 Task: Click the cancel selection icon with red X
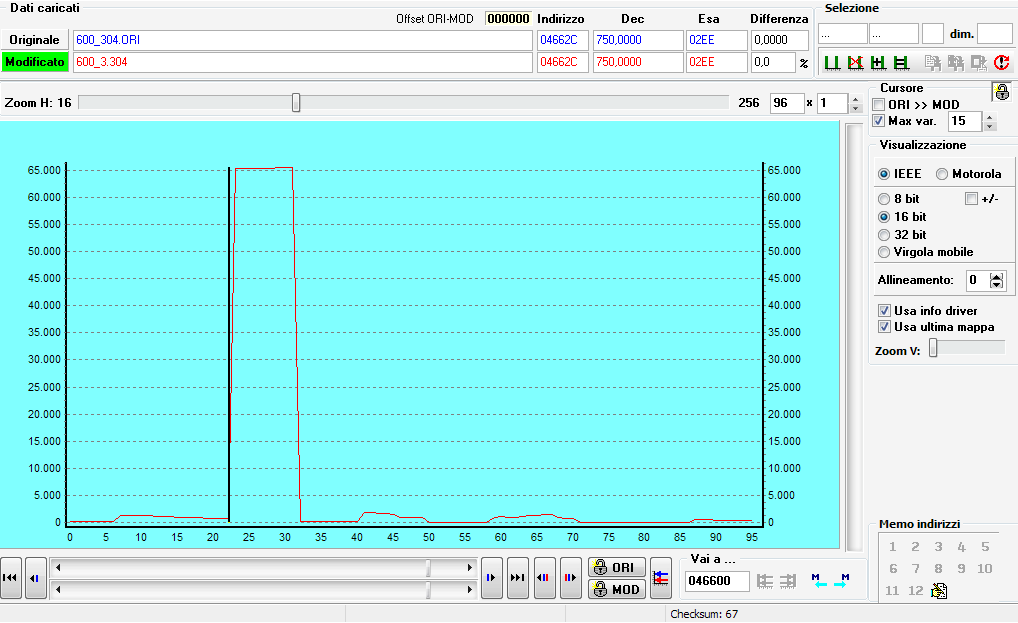[855, 62]
